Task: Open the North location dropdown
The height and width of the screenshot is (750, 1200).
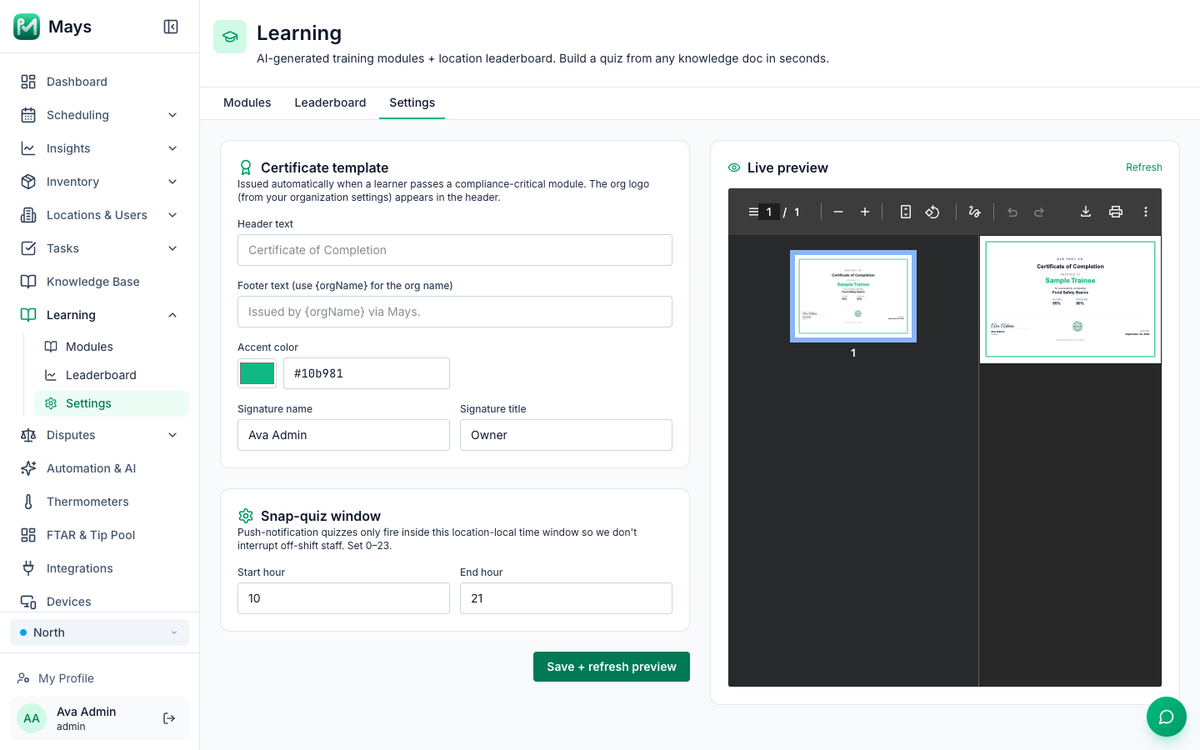Action: [100, 632]
